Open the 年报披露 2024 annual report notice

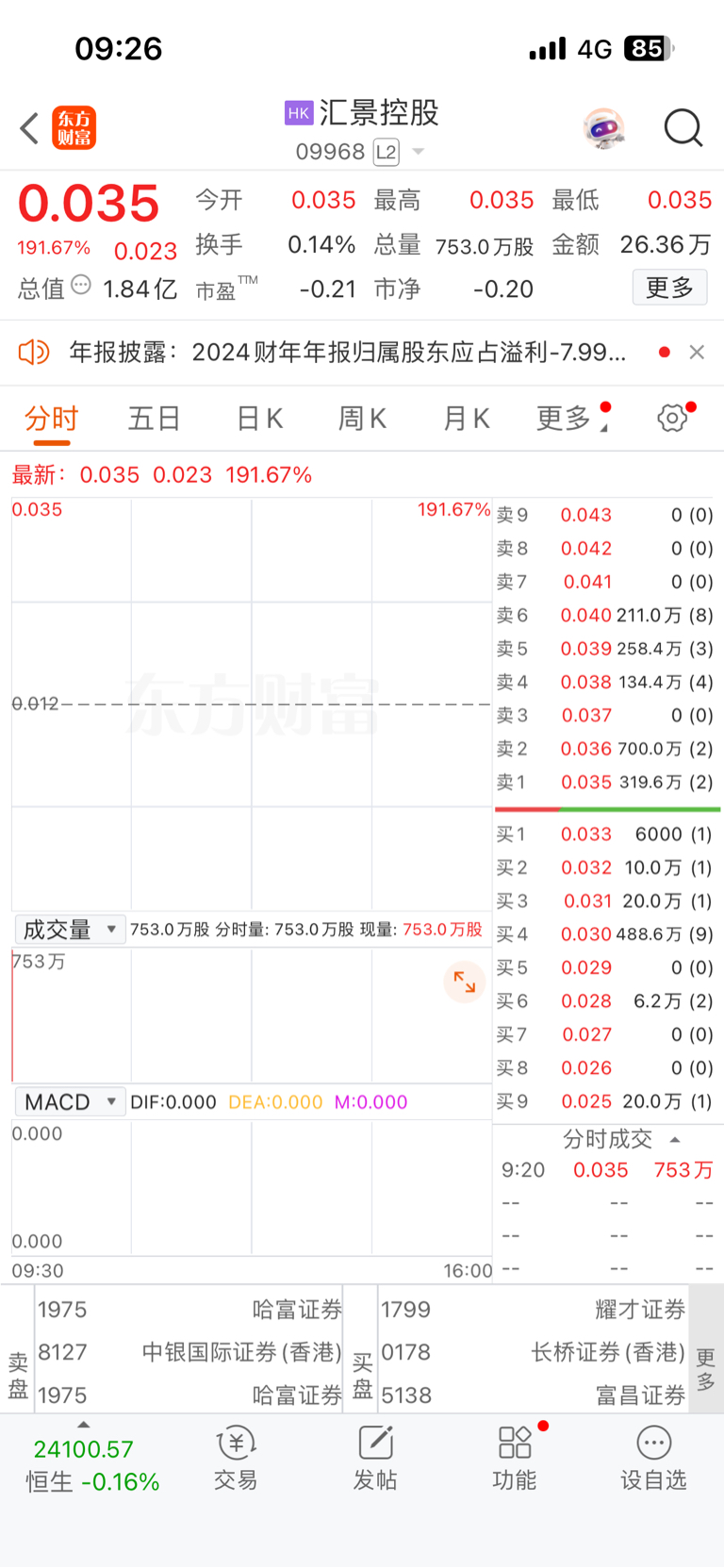point(347,353)
